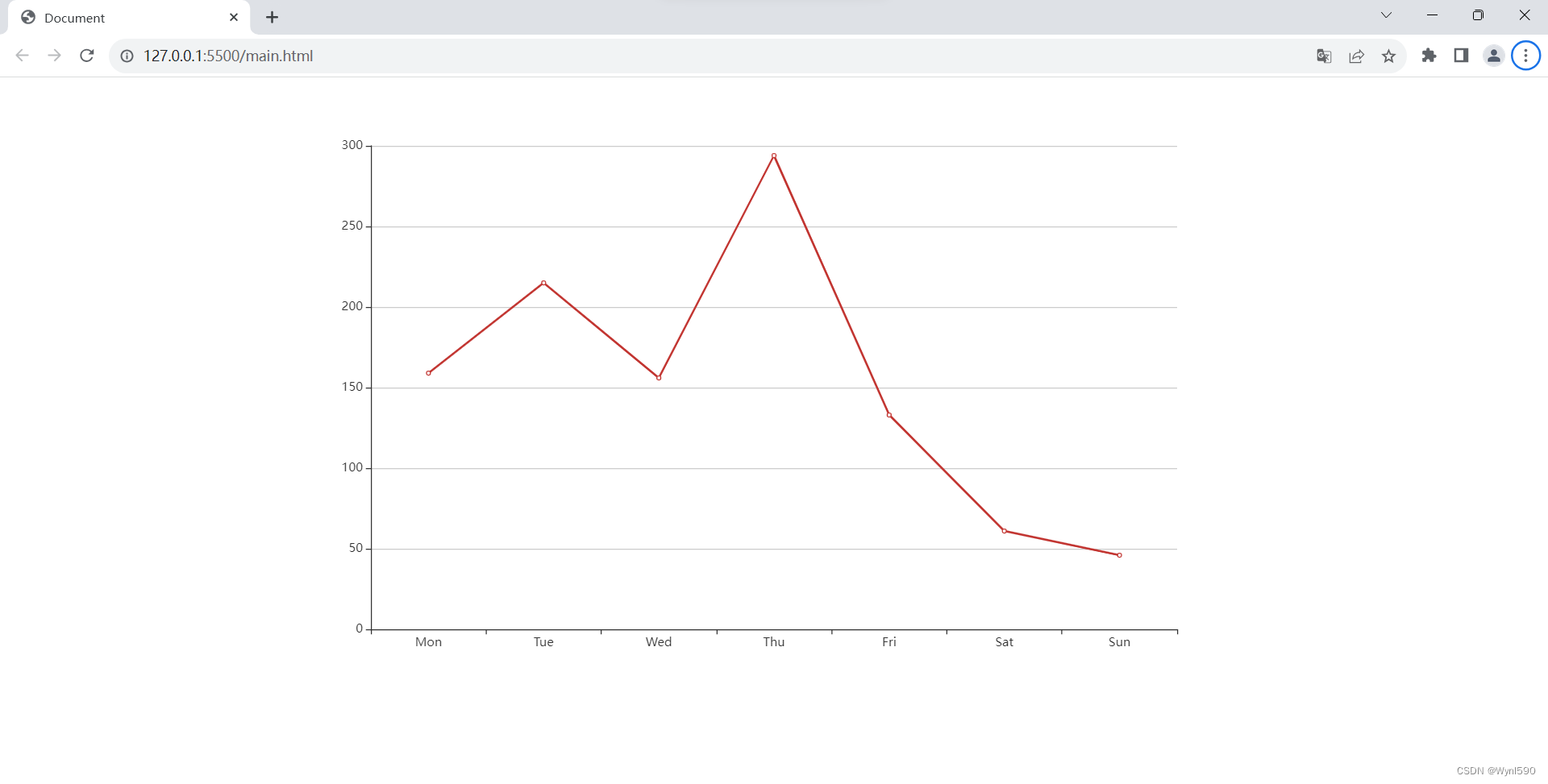The height and width of the screenshot is (784, 1548).
Task: Select the data point above Sun
Action: click(1119, 554)
